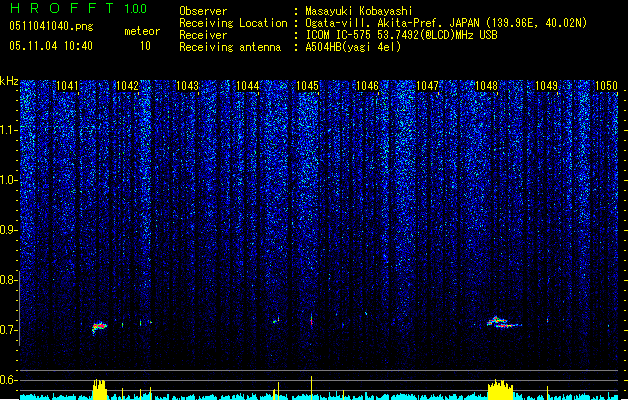The width and height of the screenshot is (629, 400).
Task: Click the 1043 time axis label
Action: [x=187, y=86]
